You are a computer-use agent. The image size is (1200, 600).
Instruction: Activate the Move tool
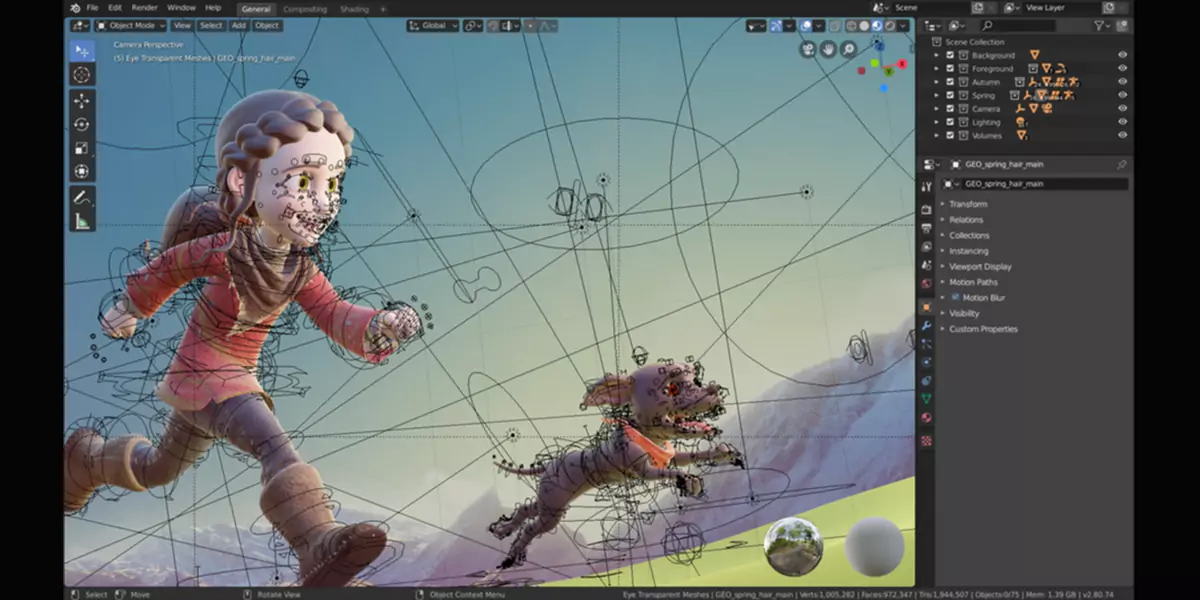pos(82,100)
